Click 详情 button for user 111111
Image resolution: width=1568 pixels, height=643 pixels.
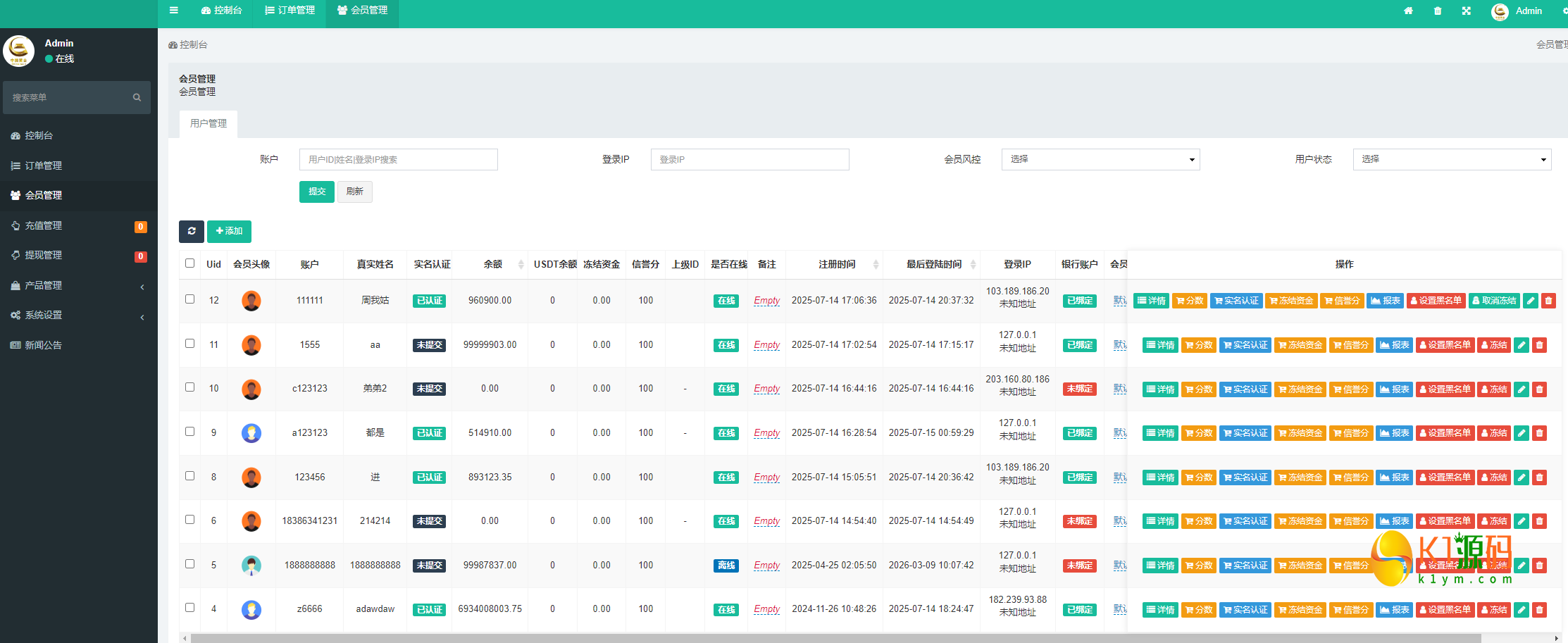(1152, 301)
